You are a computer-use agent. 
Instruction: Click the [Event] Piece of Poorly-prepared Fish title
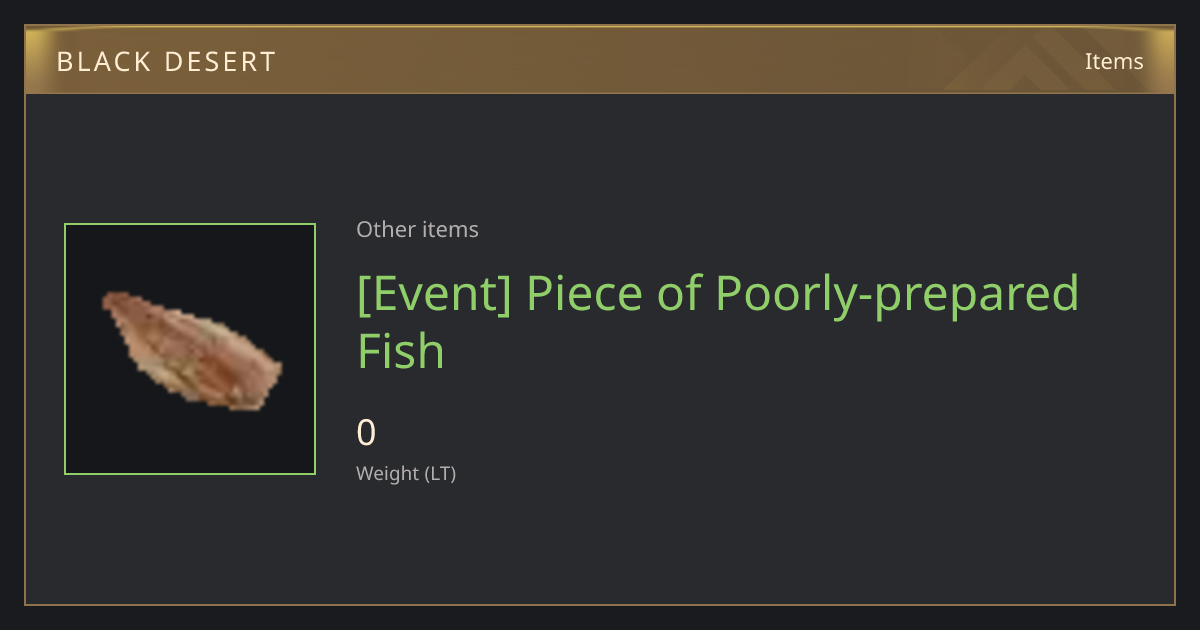coord(718,322)
